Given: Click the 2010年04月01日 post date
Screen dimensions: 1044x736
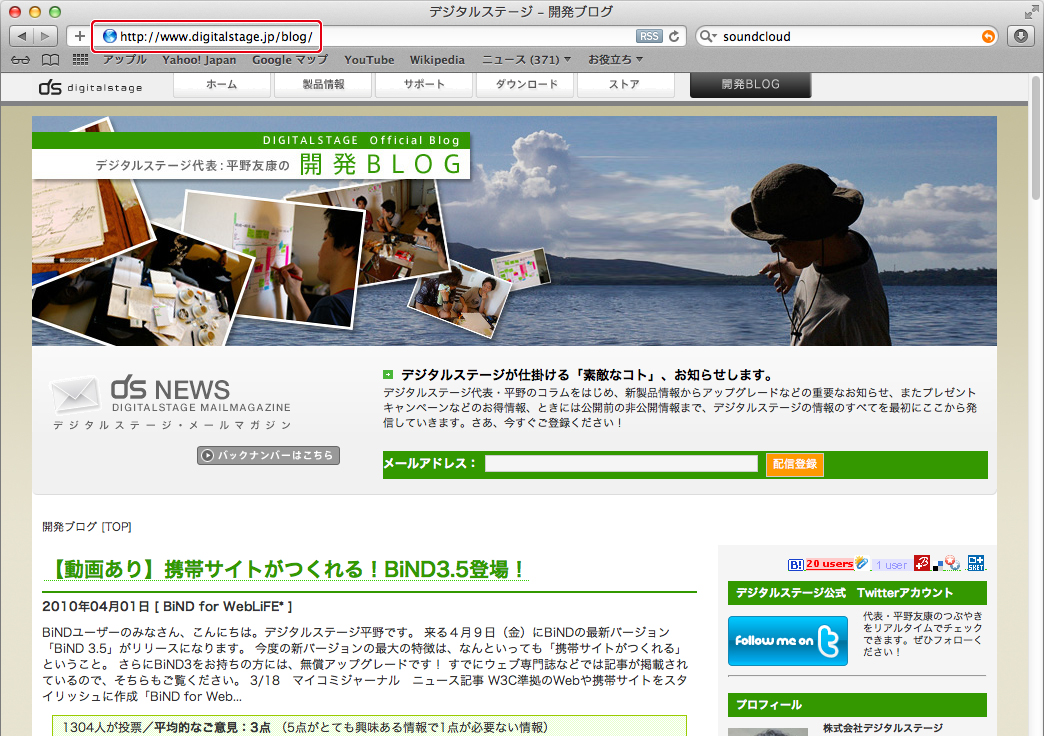Looking at the screenshot, I should [96, 607].
